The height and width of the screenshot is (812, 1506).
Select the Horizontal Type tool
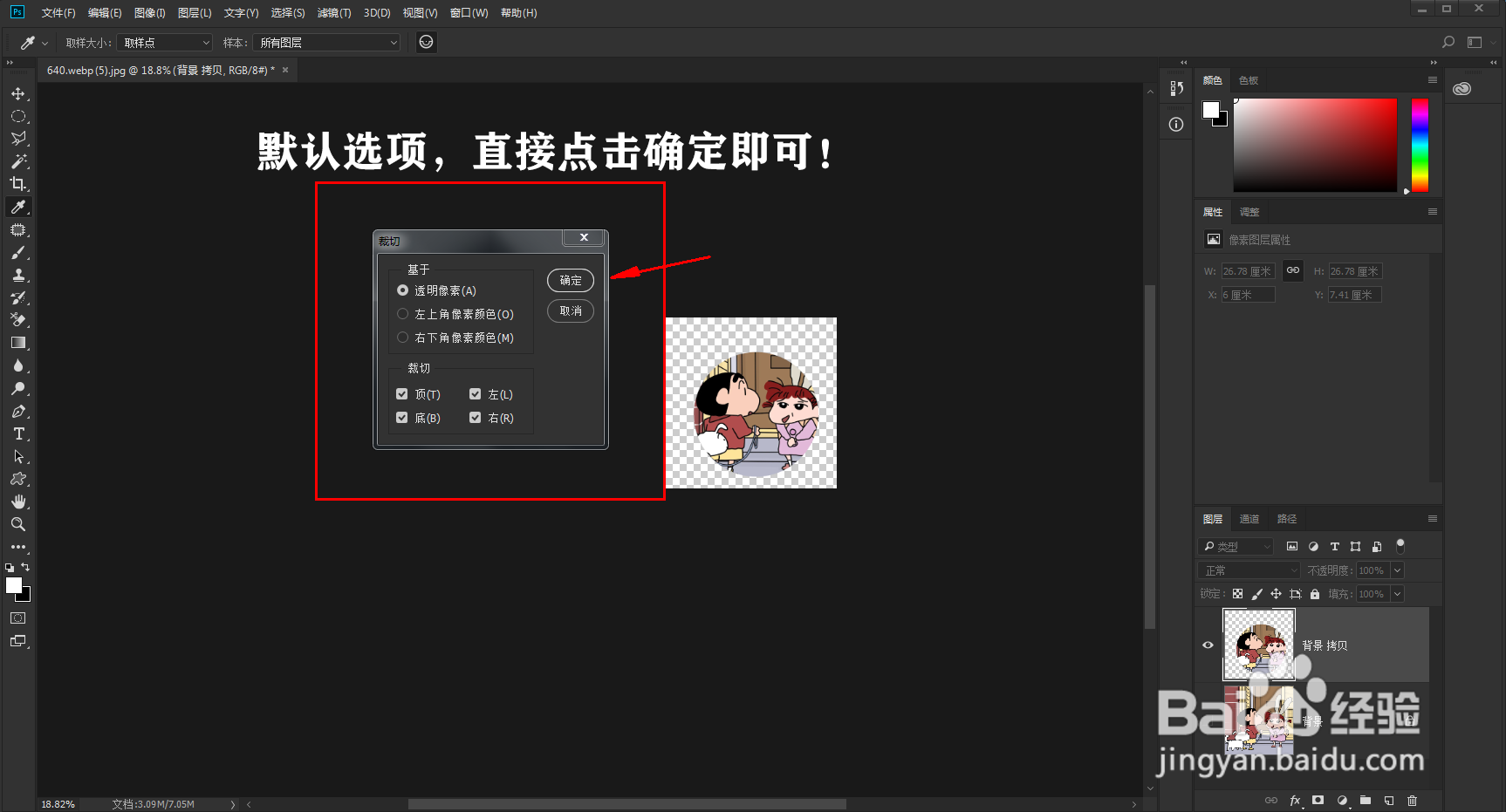click(18, 433)
